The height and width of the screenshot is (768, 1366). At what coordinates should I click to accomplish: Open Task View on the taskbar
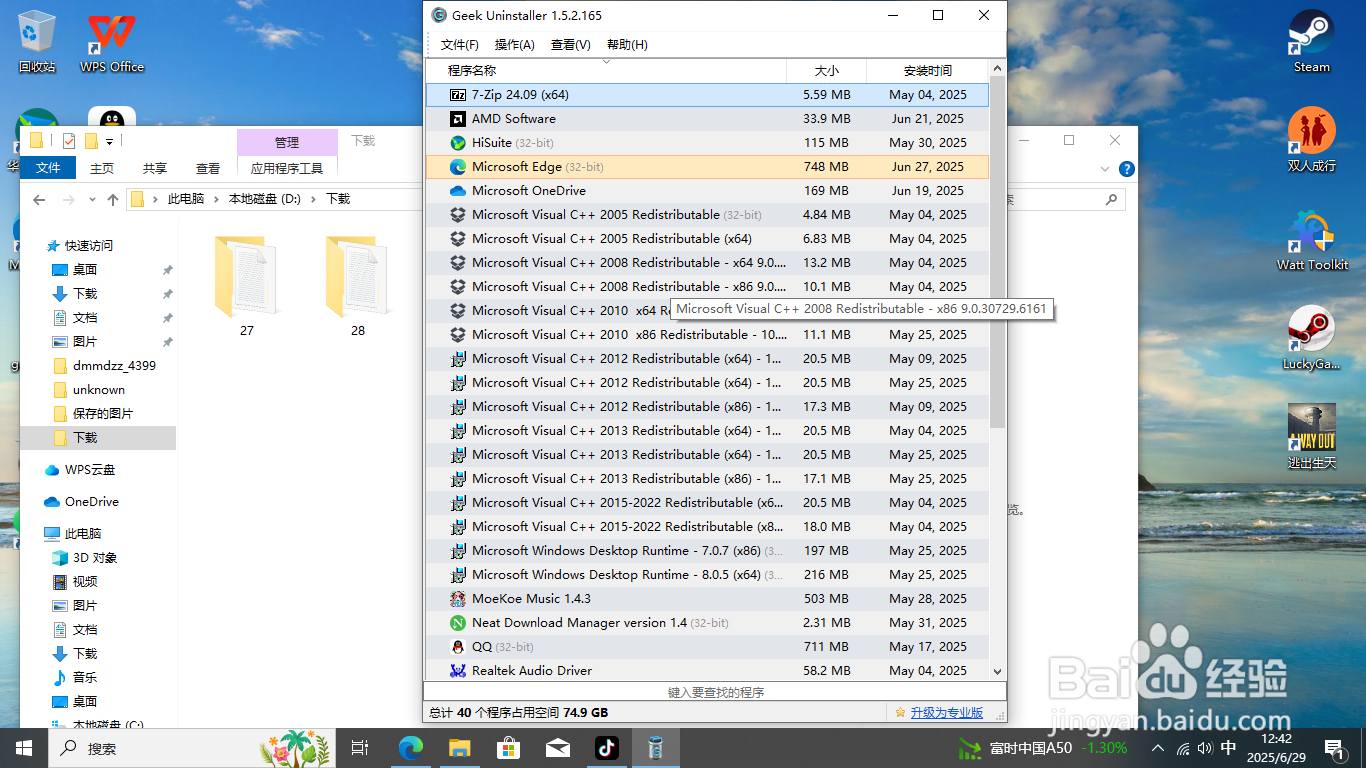pos(361,748)
